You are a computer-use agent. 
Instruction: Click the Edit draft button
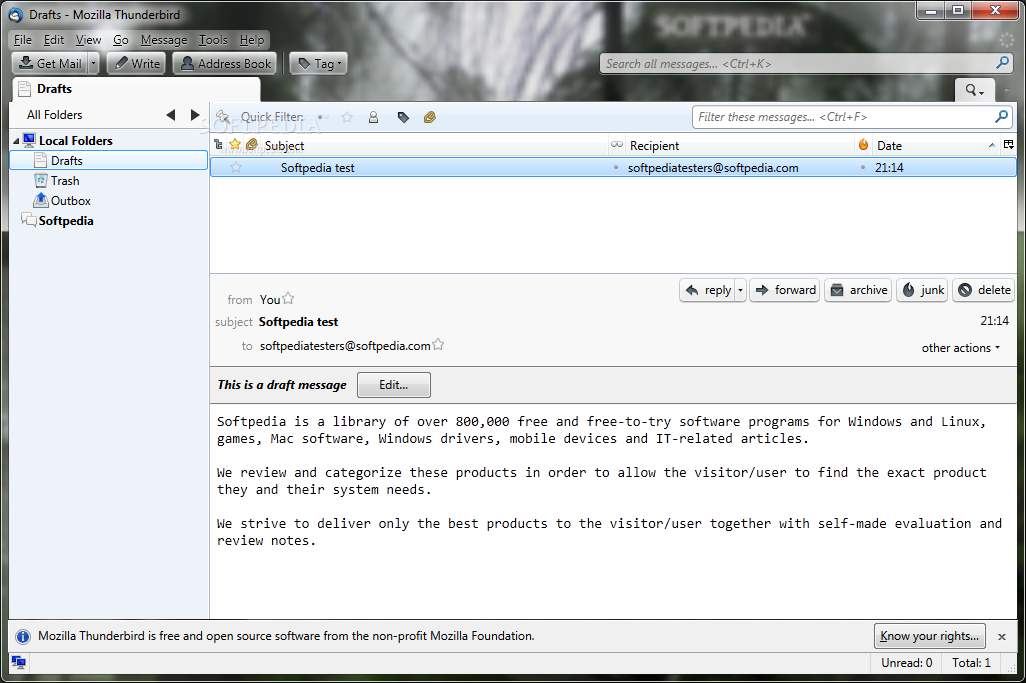[x=394, y=385]
